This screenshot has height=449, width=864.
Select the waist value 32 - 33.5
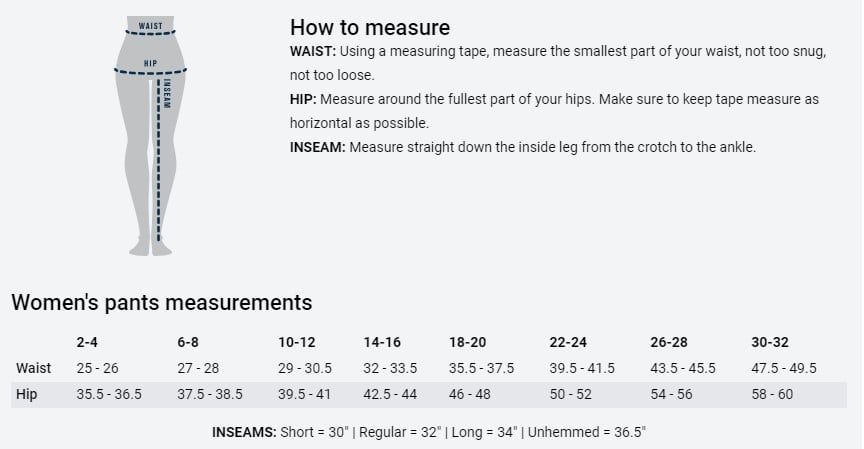390,368
